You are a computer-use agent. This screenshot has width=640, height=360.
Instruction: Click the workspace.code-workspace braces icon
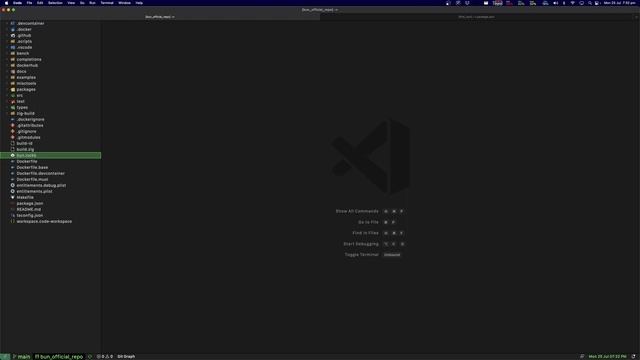point(13,221)
